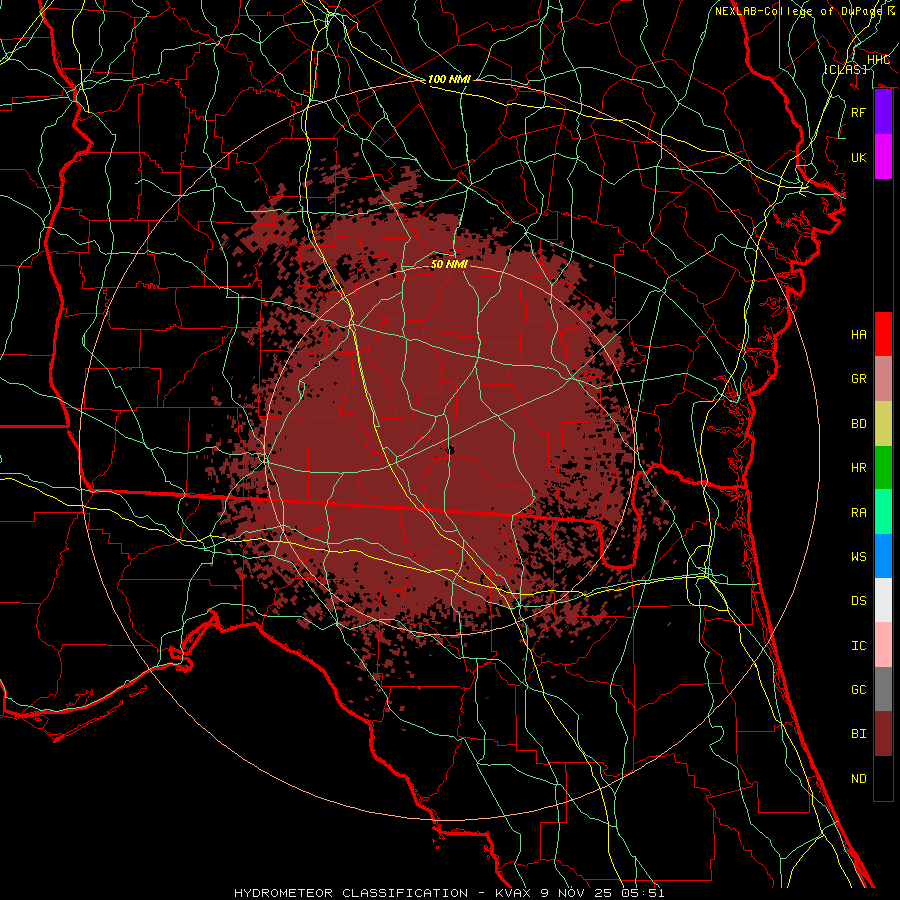
Task: Click the RA light green legend swatch
Action: coord(883,512)
